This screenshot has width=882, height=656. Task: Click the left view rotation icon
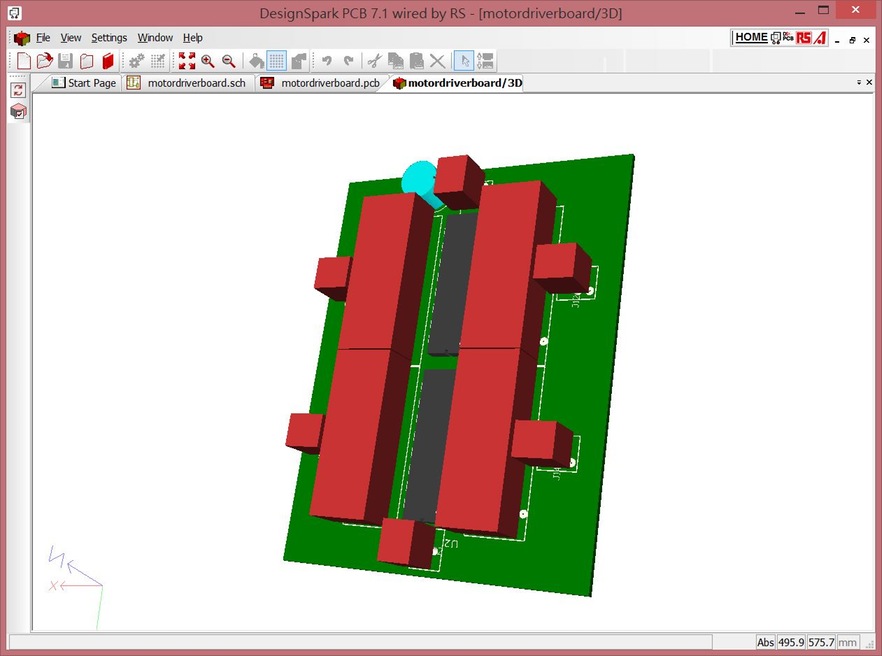pos(256,61)
